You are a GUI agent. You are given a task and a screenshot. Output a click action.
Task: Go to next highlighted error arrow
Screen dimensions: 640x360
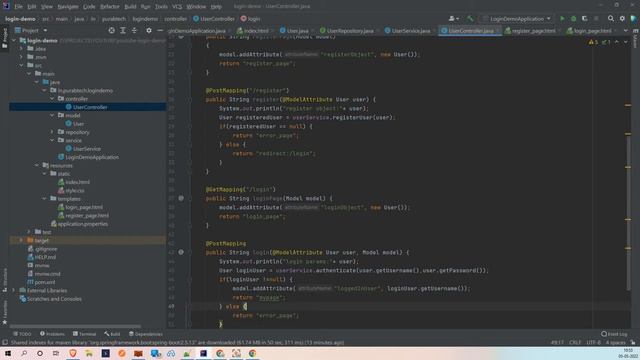pos(625,42)
